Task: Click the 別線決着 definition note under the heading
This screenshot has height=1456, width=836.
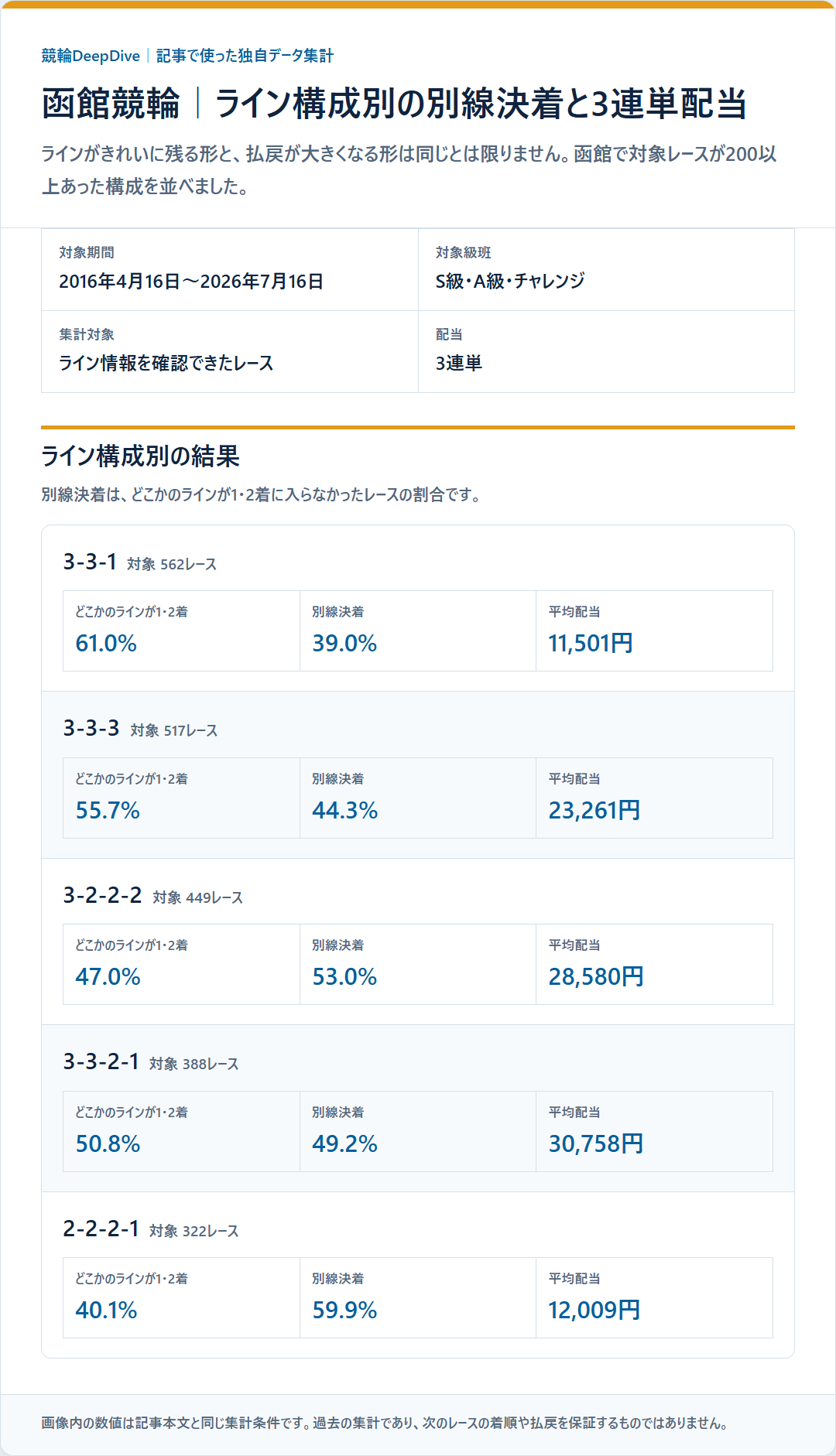Action: tap(262, 494)
